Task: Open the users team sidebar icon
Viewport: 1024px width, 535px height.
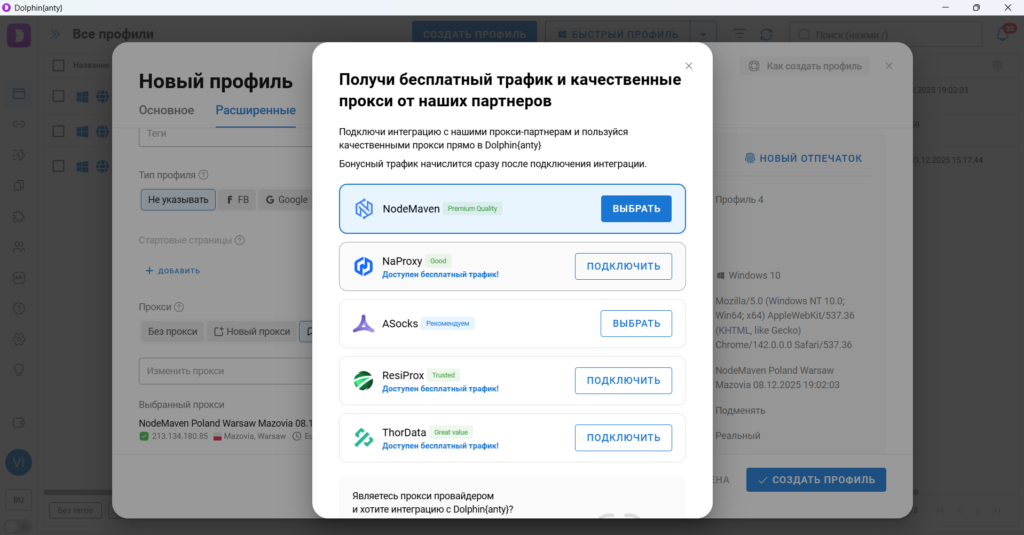Action: [19, 247]
